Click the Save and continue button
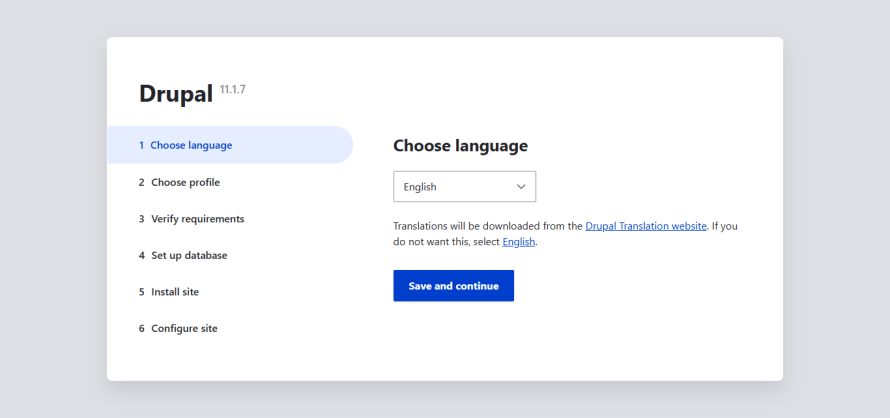 pyautogui.click(x=454, y=286)
